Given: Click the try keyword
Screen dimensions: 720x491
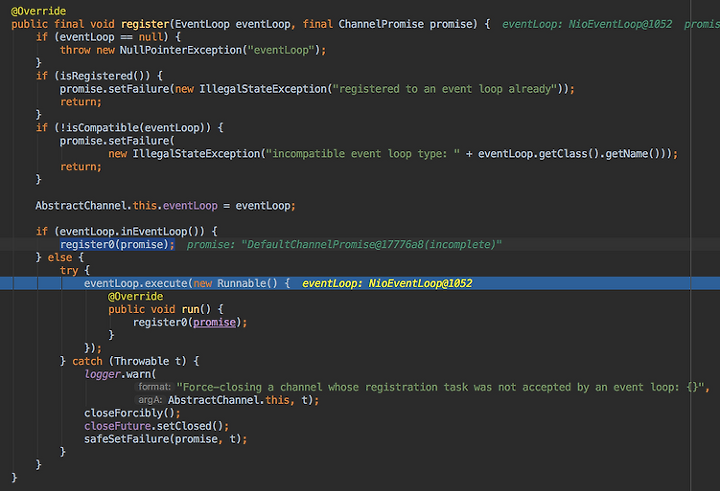Looking at the screenshot, I should pyautogui.click(x=69, y=271).
